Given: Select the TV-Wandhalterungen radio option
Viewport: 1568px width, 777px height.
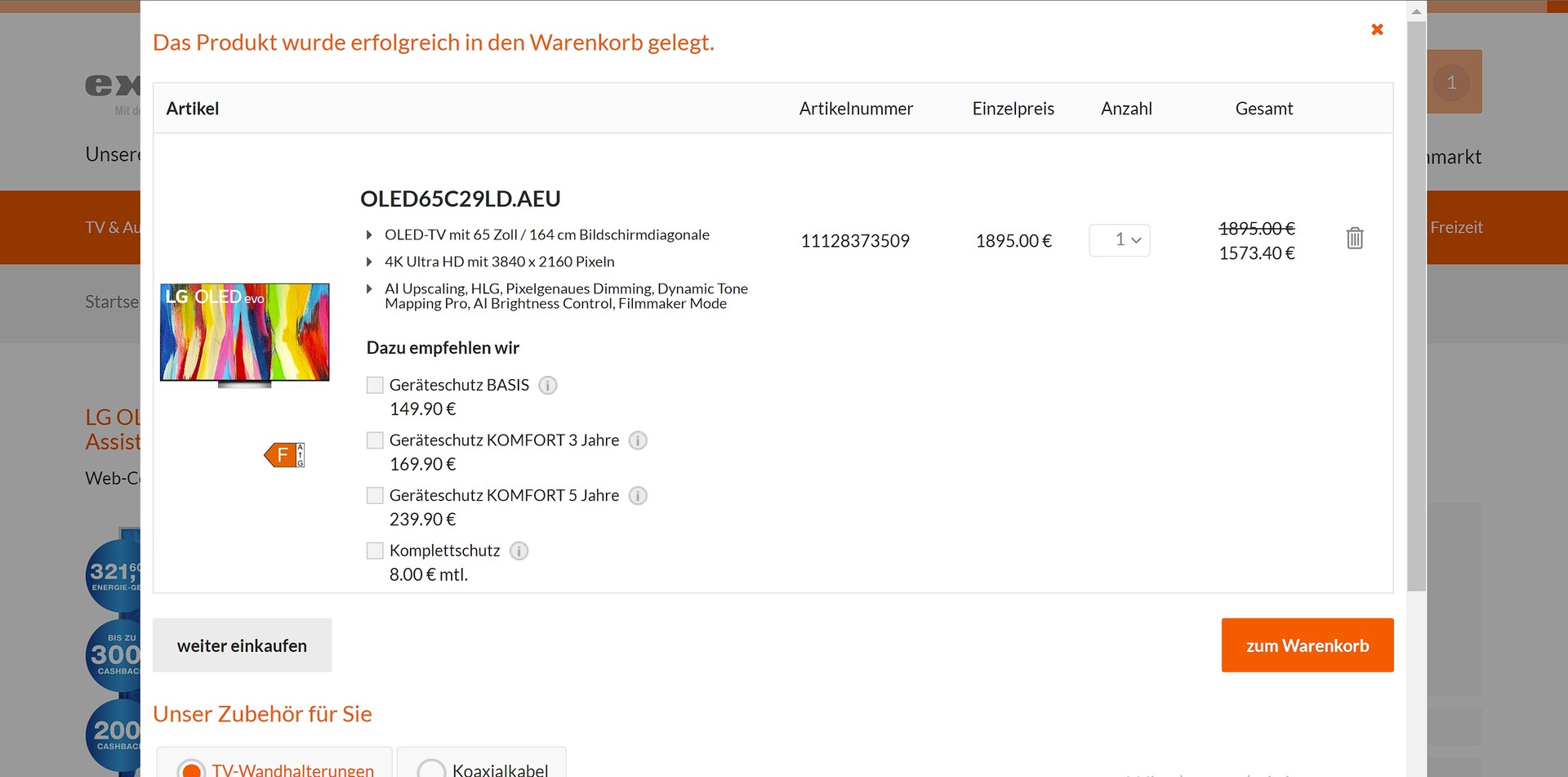Looking at the screenshot, I should tap(191, 770).
